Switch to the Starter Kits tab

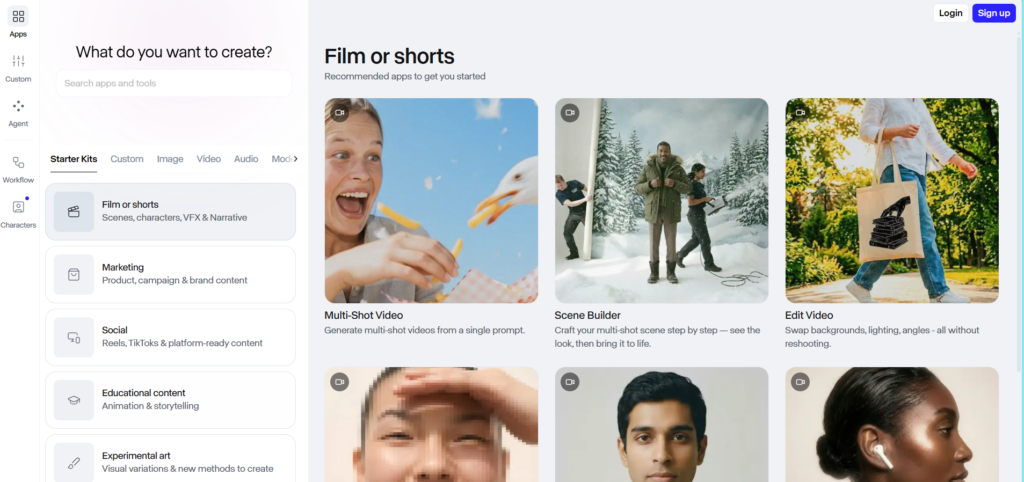(74, 159)
